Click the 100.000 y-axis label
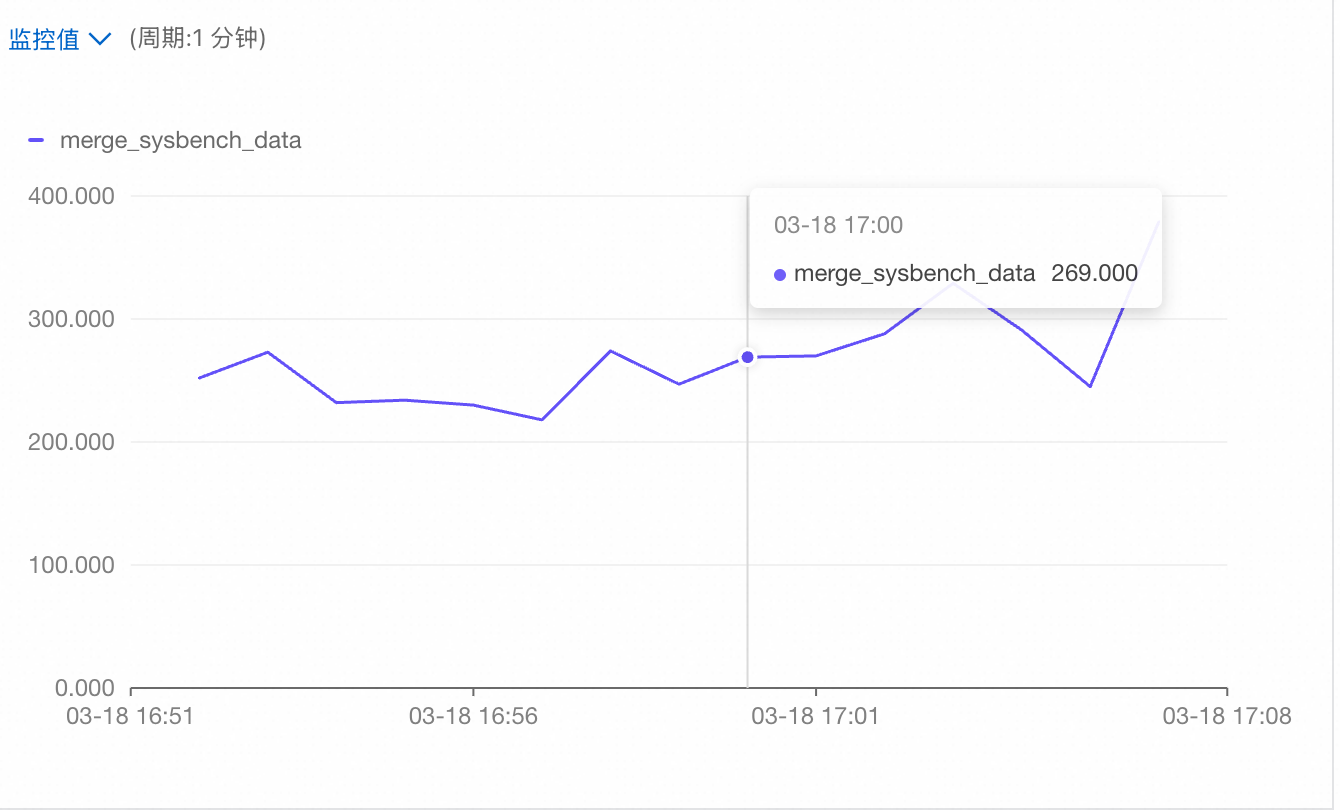Screen dimensions: 1340x810 (70, 565)
